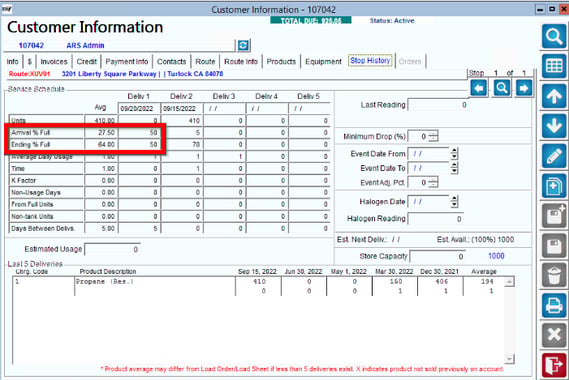The image size is (569, 380).
Task: Click the Status: Active label
Action: [392, 21]
